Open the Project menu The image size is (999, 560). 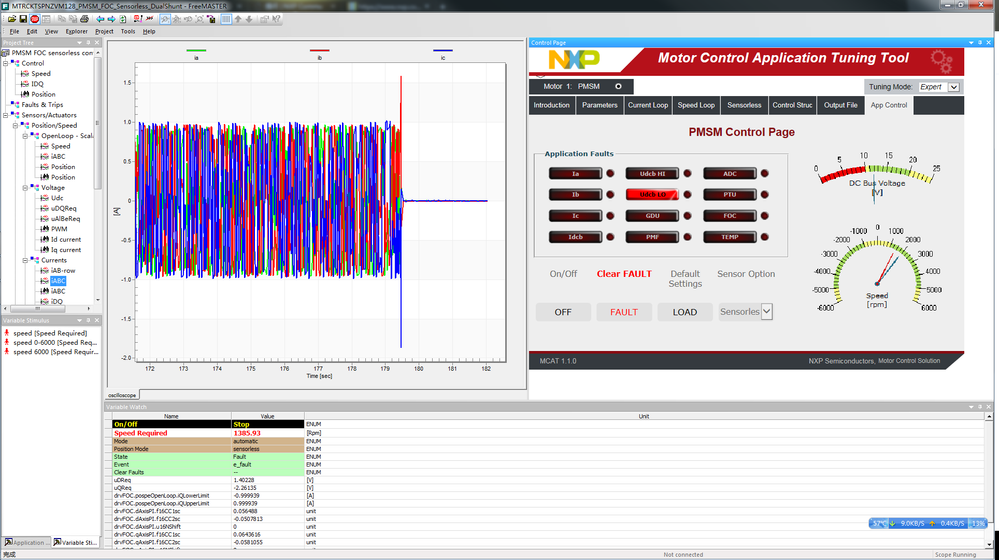click(x=104, y=31)
